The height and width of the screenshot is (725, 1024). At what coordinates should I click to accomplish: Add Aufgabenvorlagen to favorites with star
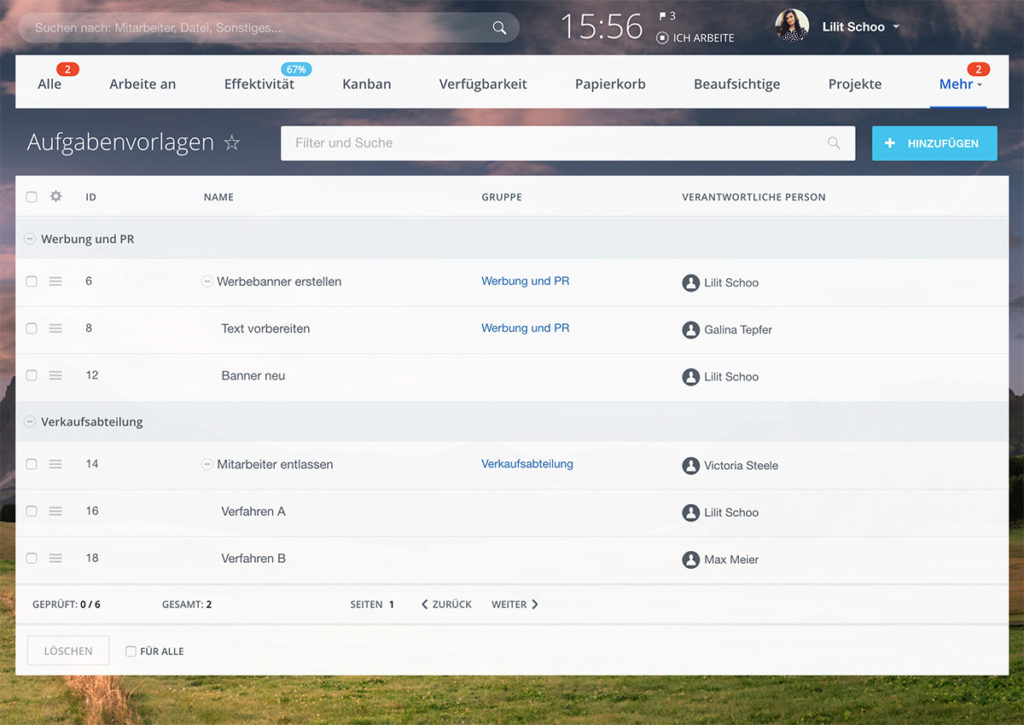click(232, 142)
